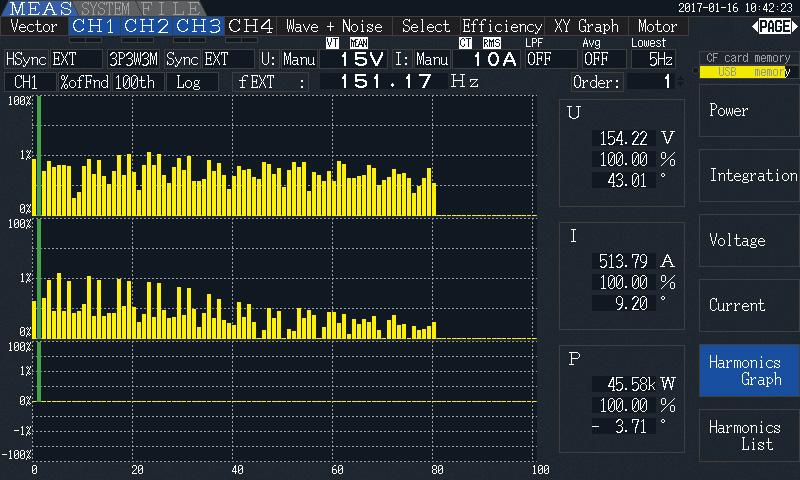Adjust the Order stepper arrows

click(x=680, y=82)
